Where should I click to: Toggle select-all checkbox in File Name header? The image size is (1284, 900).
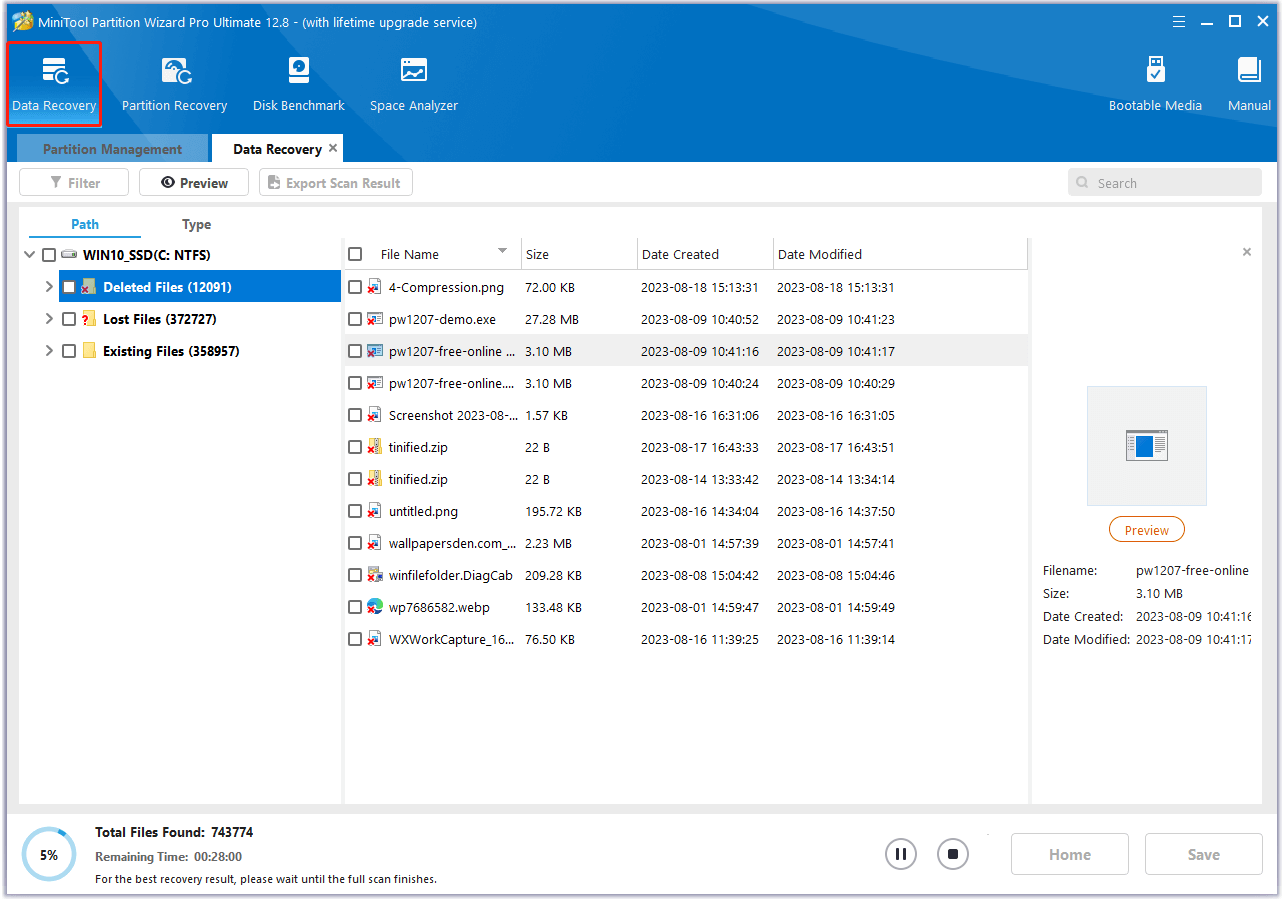pos(355,254)
